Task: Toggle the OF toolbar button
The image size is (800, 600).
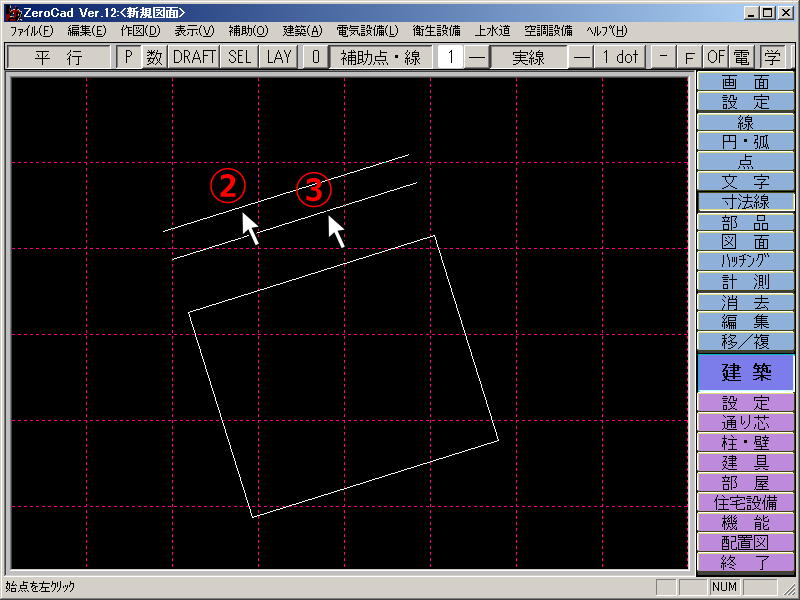Action: tap(716, 57)
